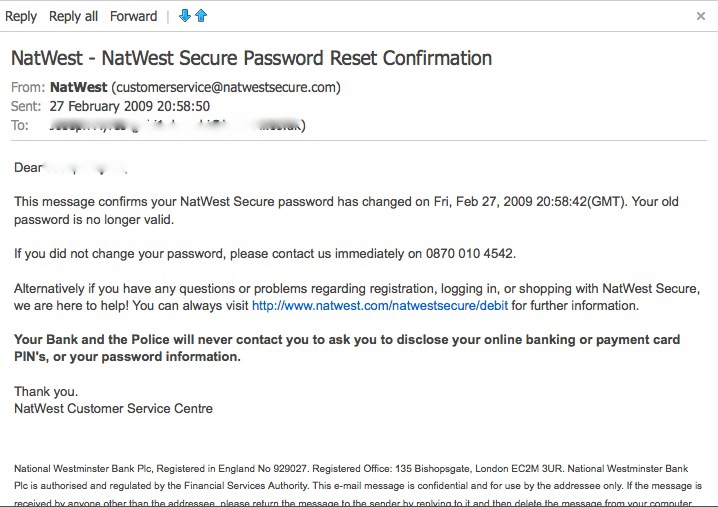Viewport: 718px width, 507px height.
Task: Click the NatWest Customer Service Centre signature
Action: click(113, 408)
